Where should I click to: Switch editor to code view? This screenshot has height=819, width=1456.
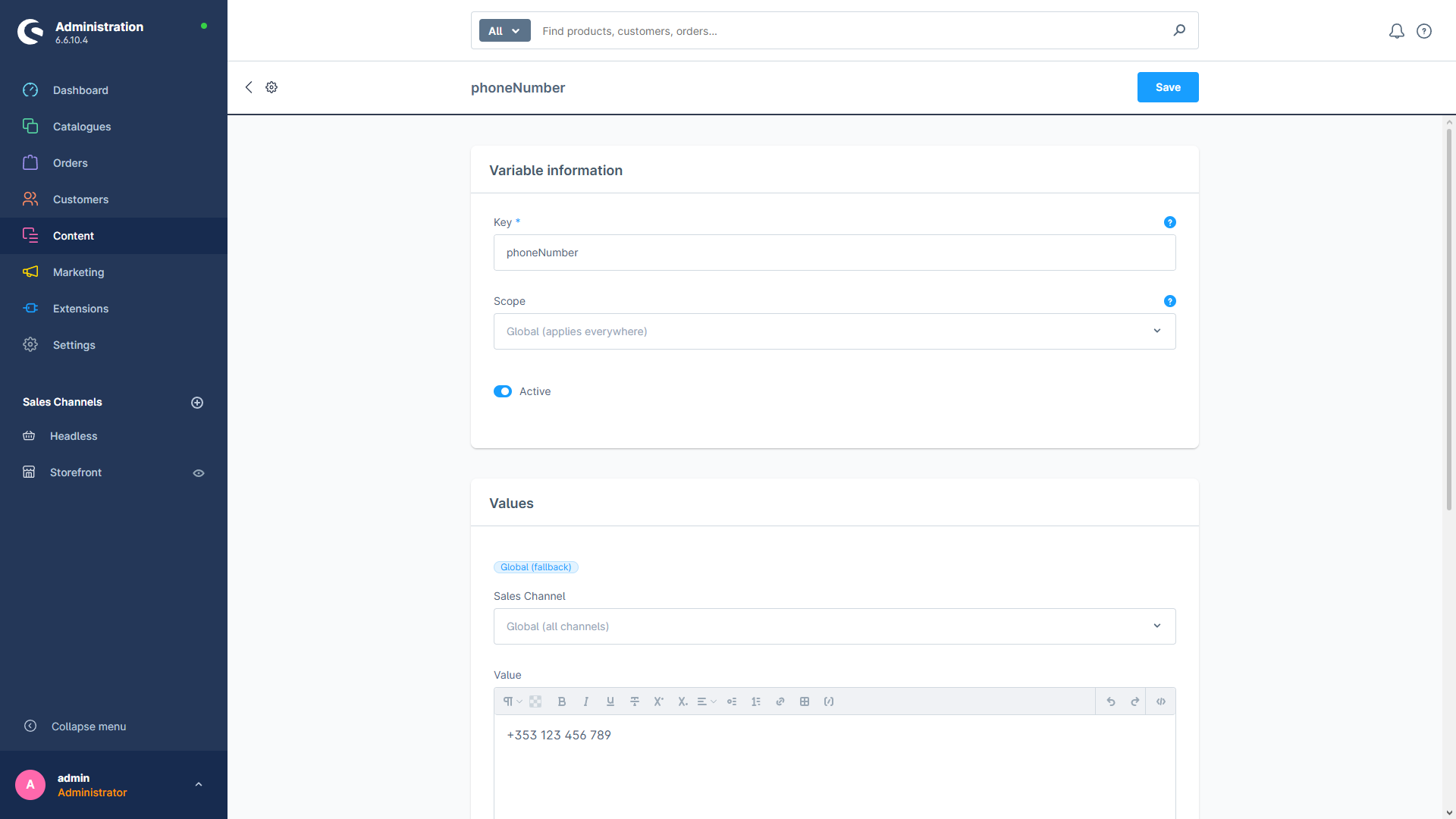1161,701
